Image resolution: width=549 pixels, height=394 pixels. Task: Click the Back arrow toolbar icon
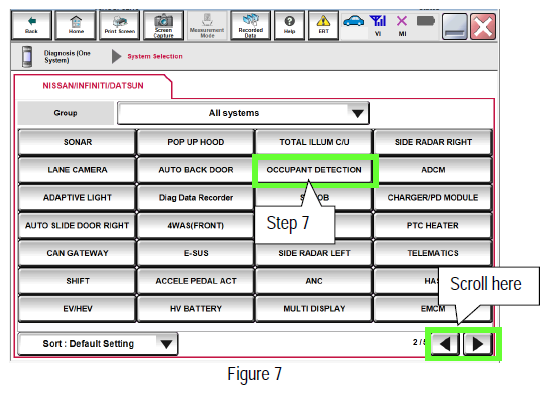click(x=32, y=25)
